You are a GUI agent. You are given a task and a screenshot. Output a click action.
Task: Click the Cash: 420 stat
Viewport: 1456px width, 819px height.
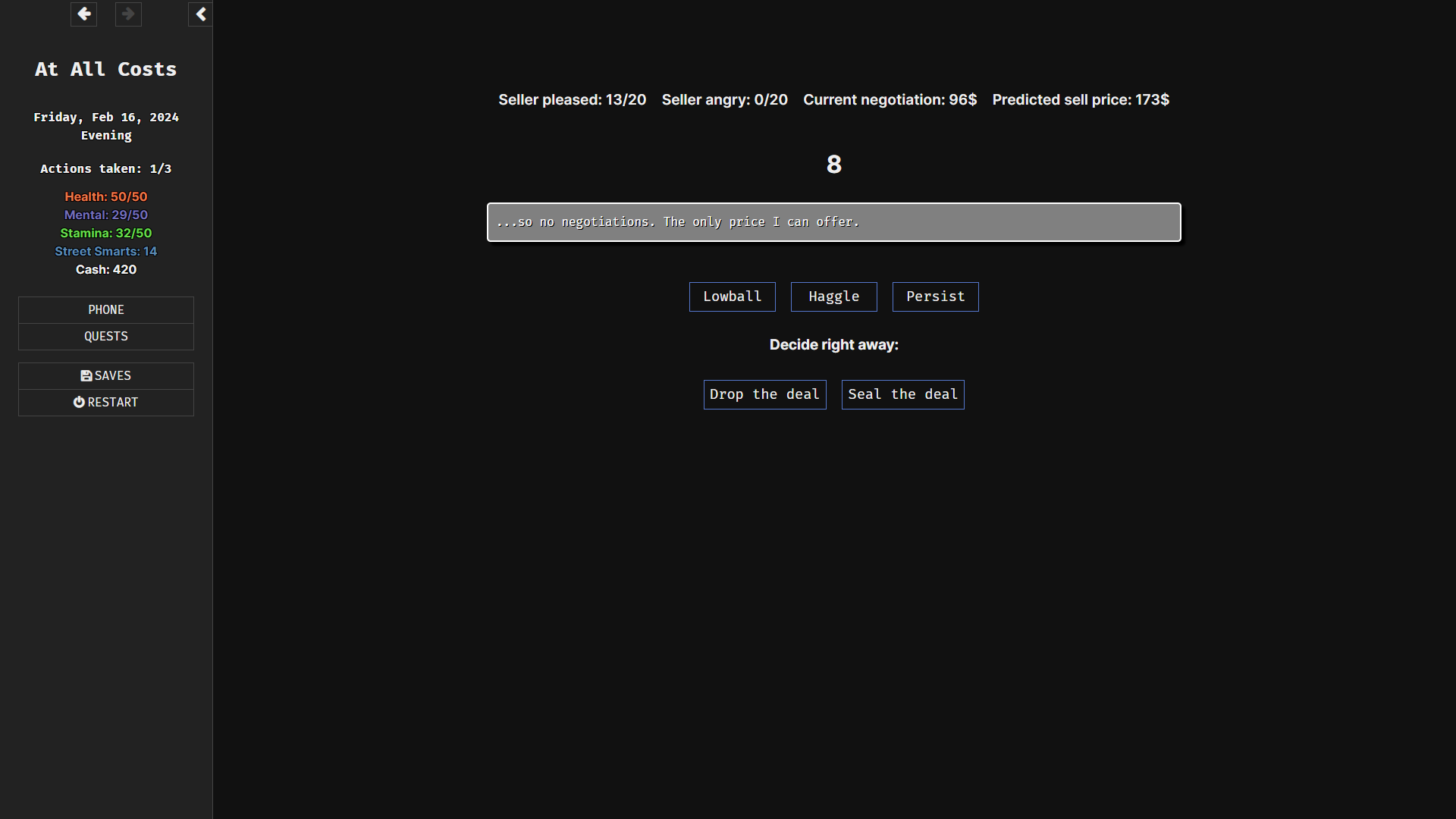106,270
